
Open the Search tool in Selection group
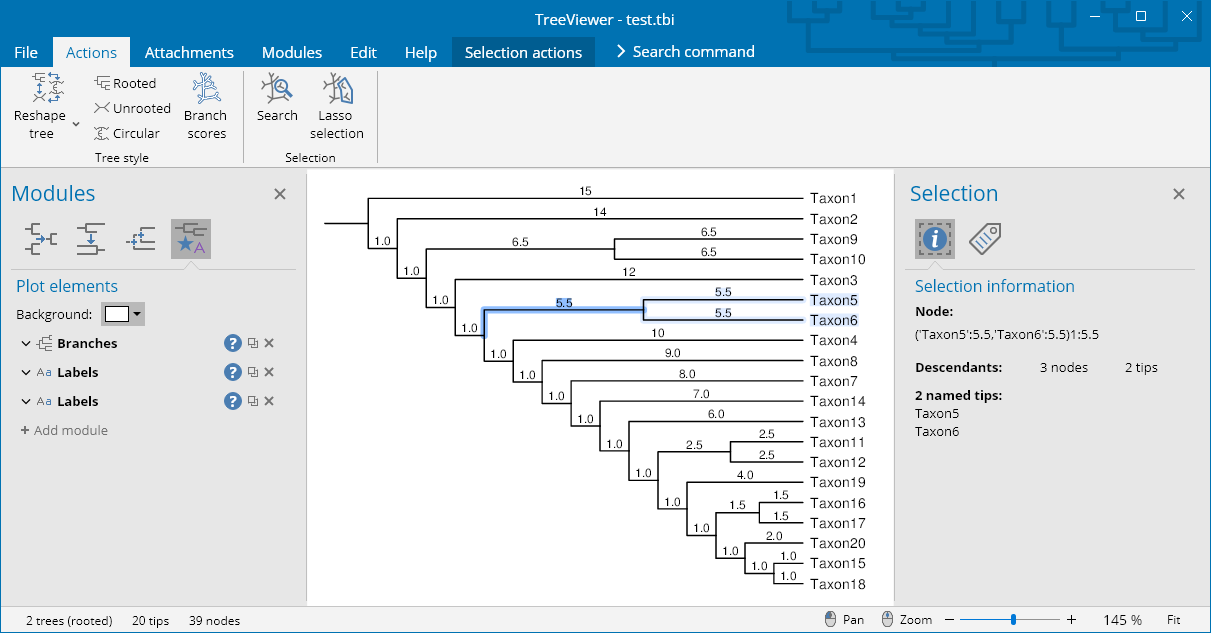277,98
